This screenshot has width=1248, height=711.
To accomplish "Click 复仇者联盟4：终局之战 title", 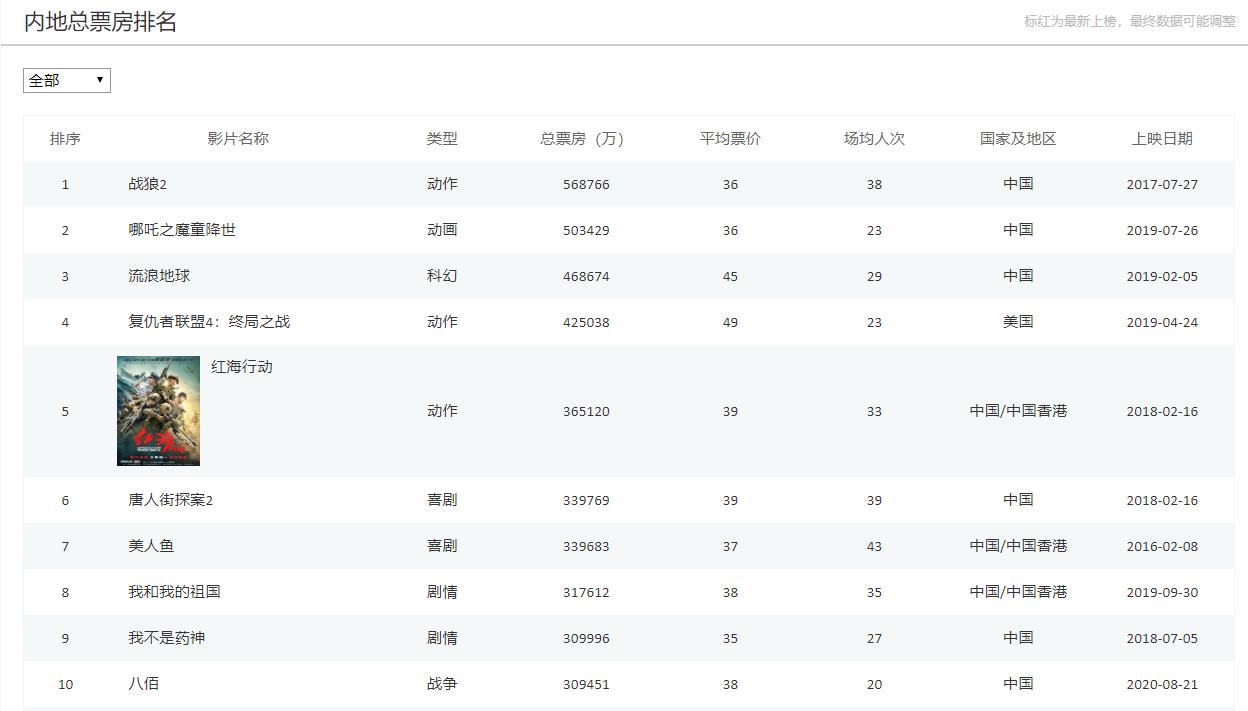I will pos(209,322).
